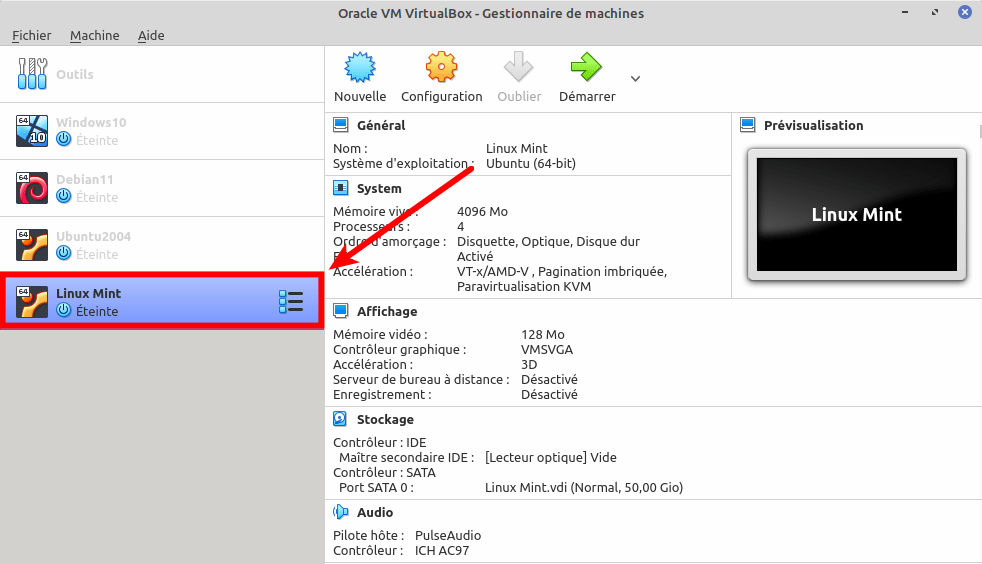982x564 pixels.
Task: Click 'Disquette, Optique, Disque dur' boot order
Action: coord(548,242)
